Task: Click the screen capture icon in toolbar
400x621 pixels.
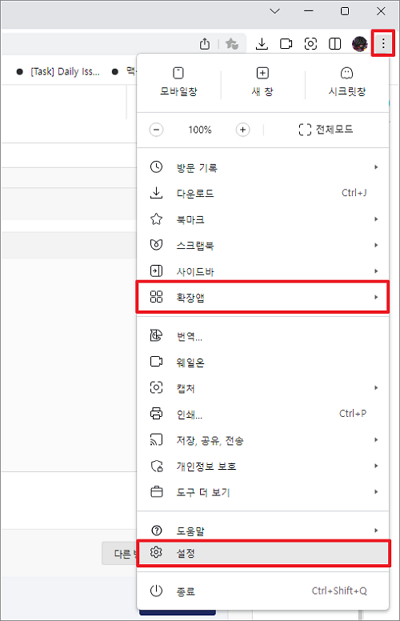Action: point(310,44)
